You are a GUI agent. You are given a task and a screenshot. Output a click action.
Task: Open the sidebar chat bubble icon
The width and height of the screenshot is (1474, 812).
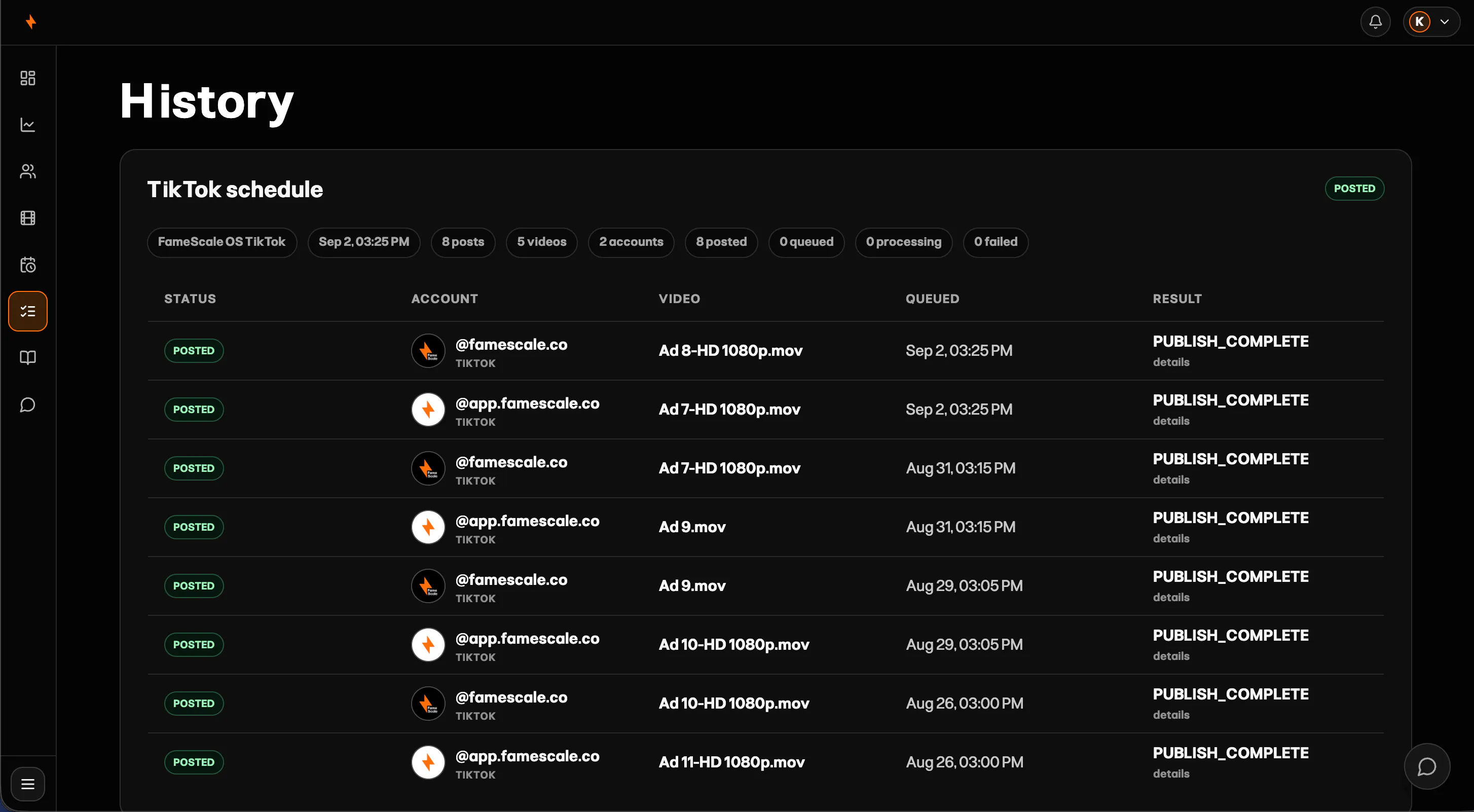pos(27,405)
